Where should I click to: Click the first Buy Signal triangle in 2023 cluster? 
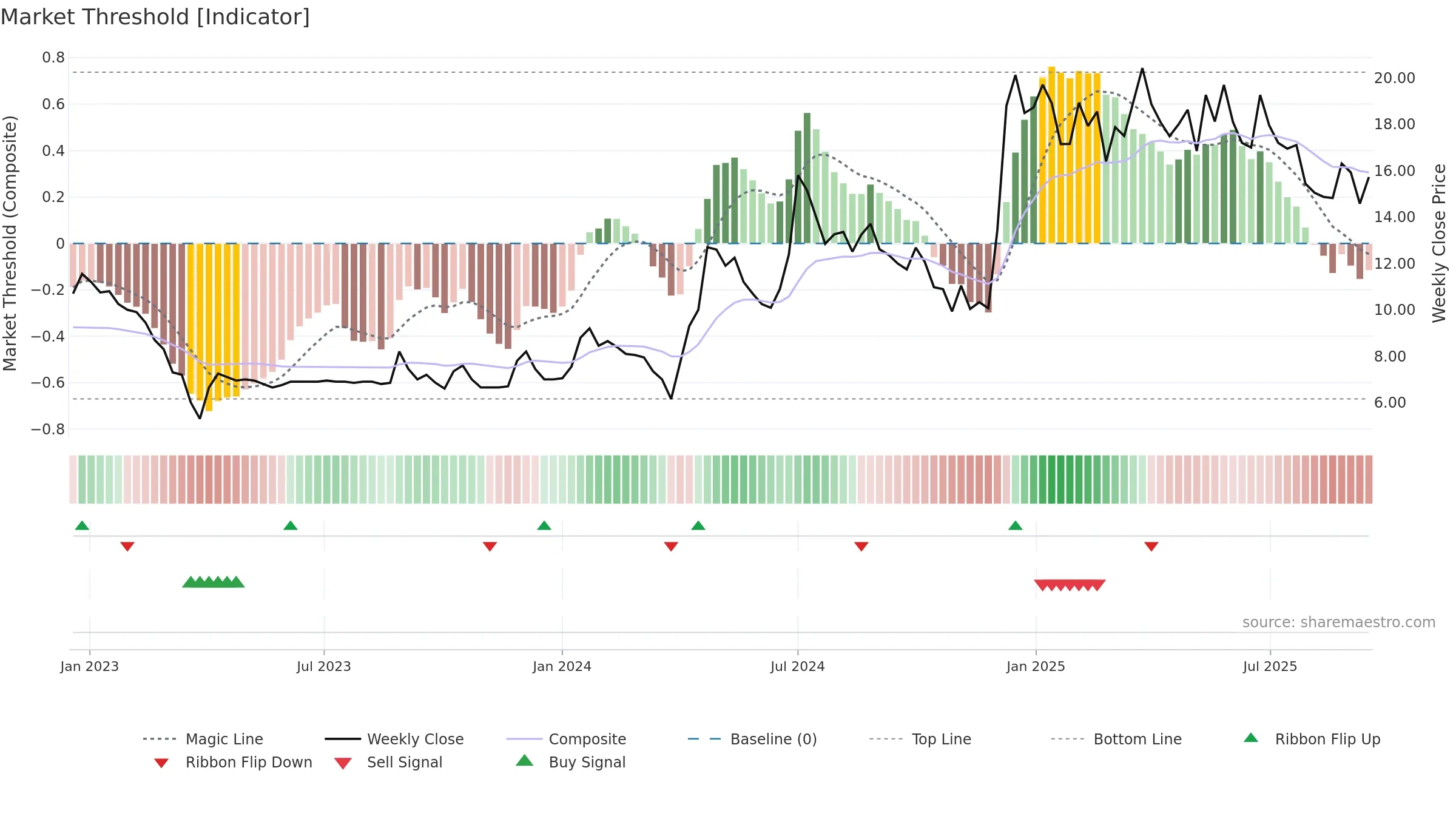tap(190, 582)
